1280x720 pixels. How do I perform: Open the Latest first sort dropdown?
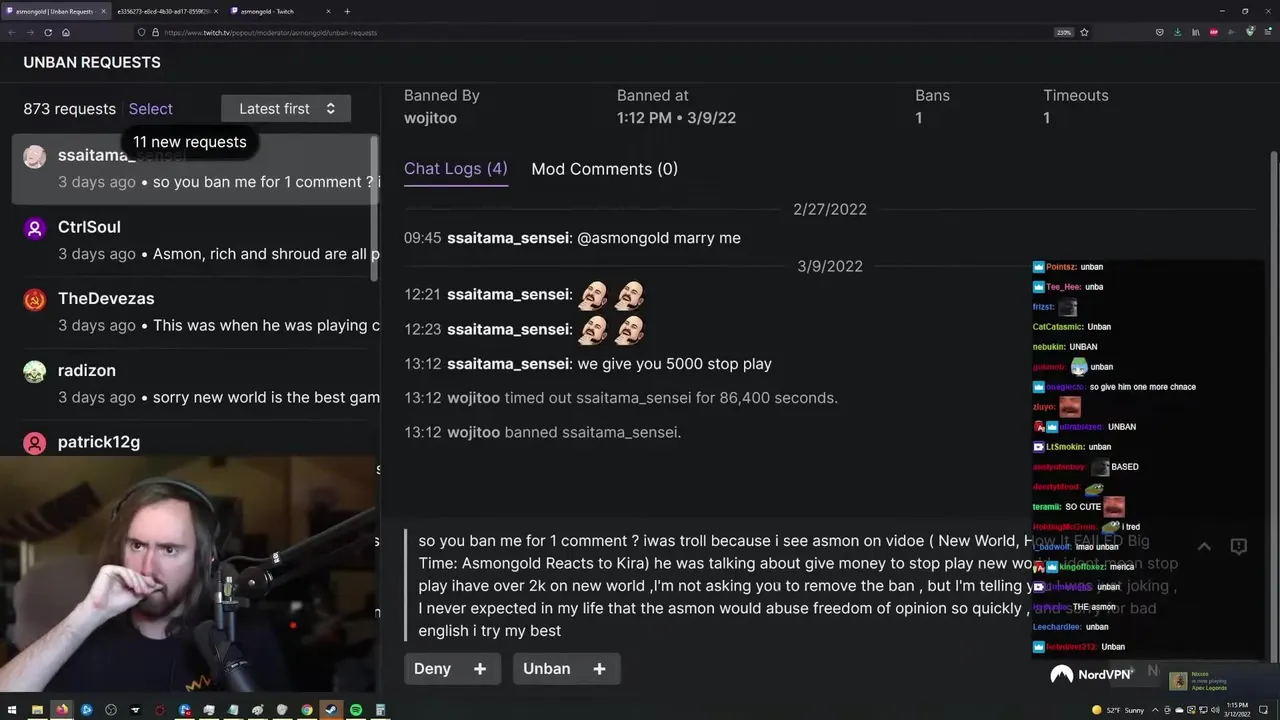[286, 109]
